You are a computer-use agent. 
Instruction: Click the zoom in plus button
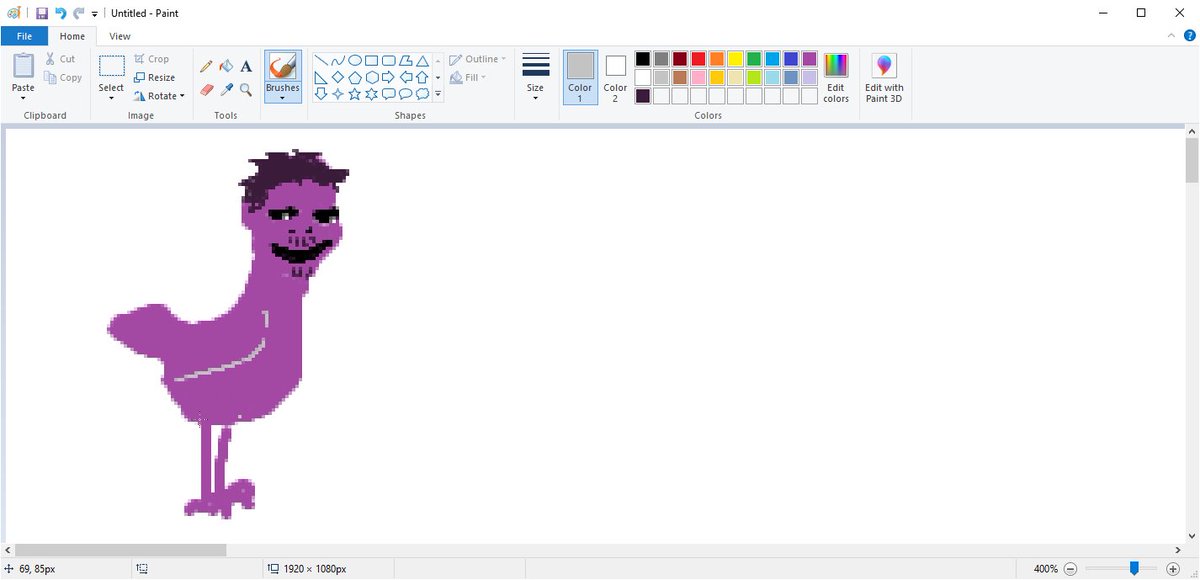tap(1173, 569)
